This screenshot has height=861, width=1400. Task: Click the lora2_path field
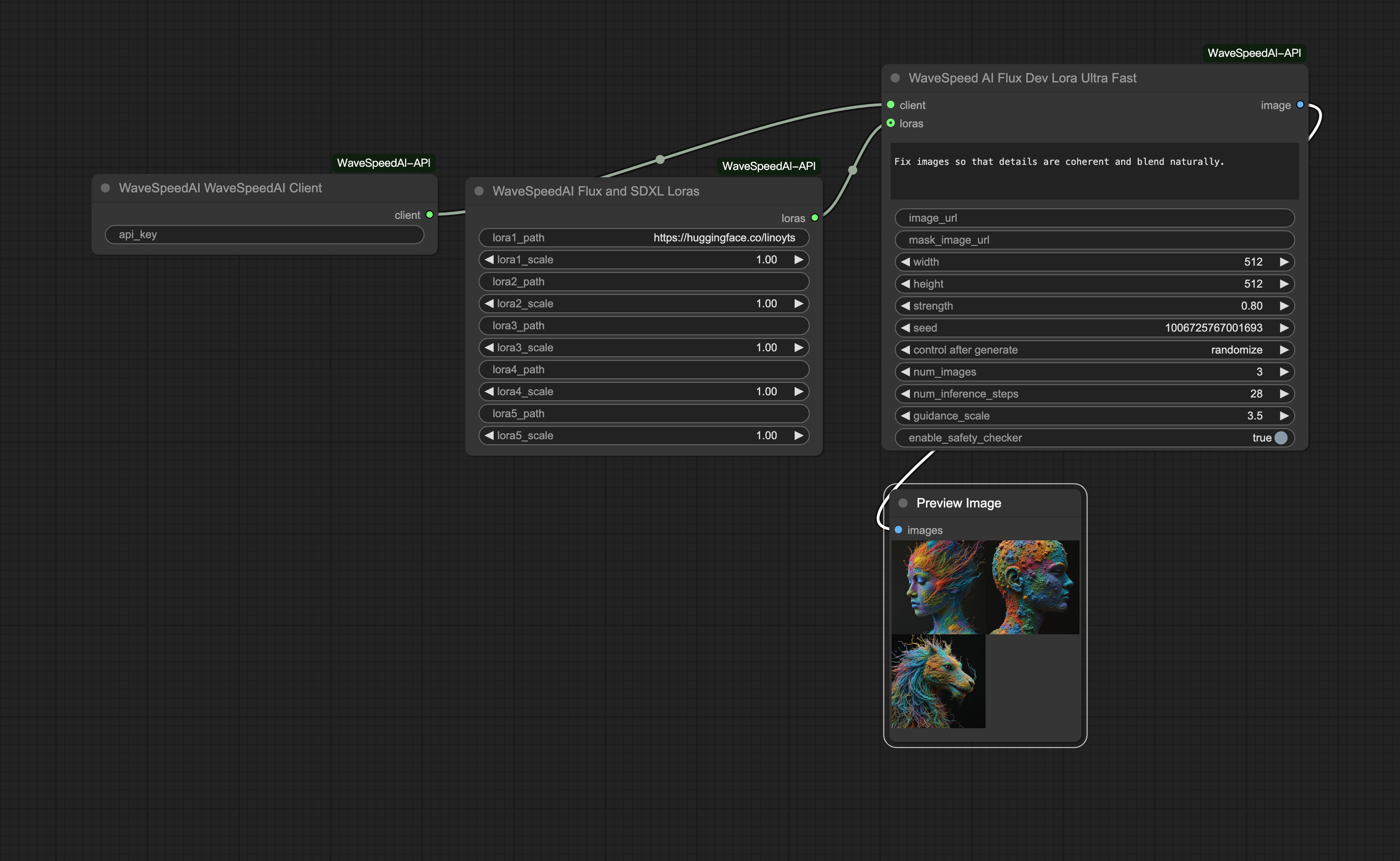(x=644, y=281)
